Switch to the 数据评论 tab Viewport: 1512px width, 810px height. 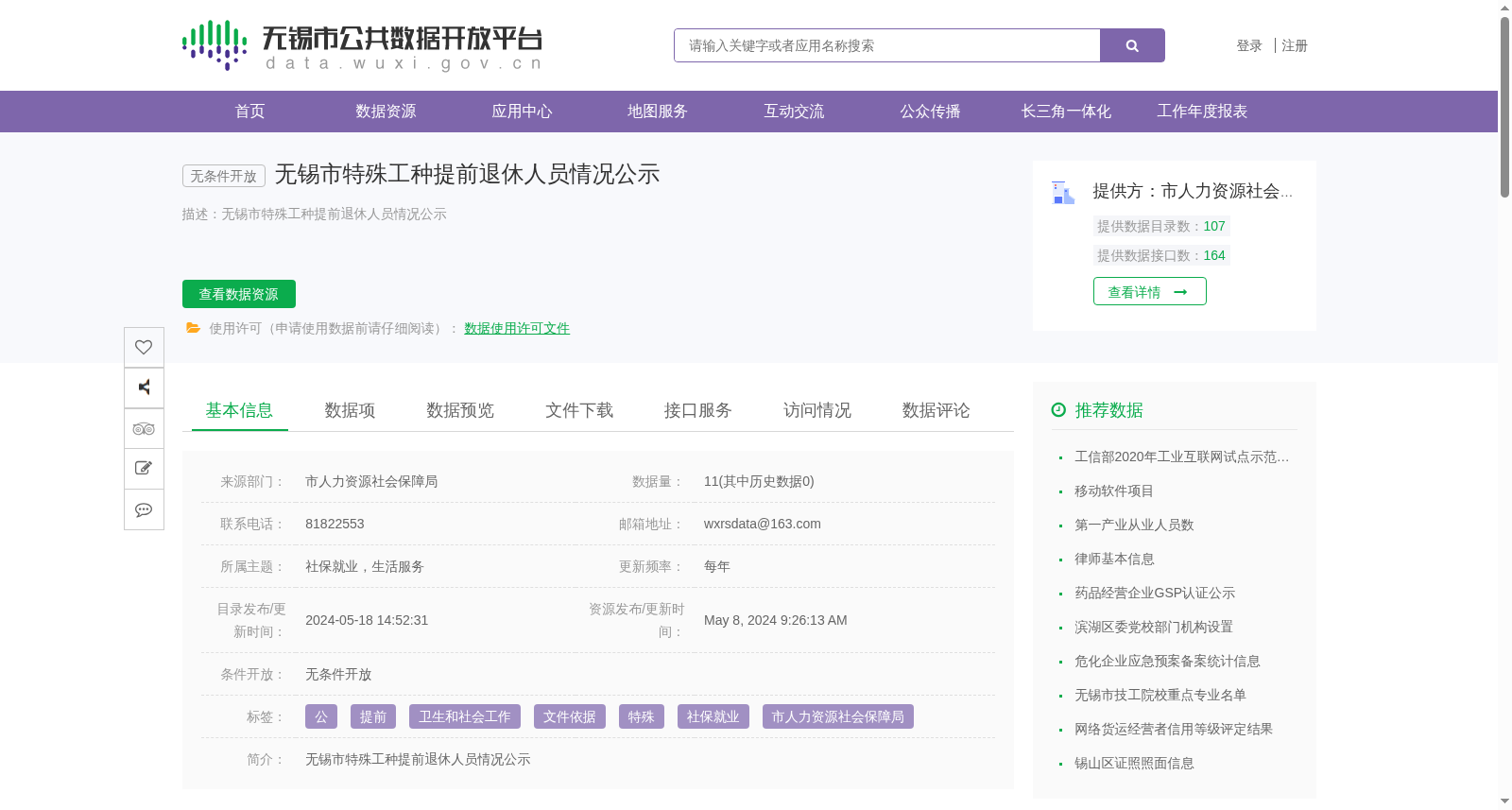[x=936, y=410]
